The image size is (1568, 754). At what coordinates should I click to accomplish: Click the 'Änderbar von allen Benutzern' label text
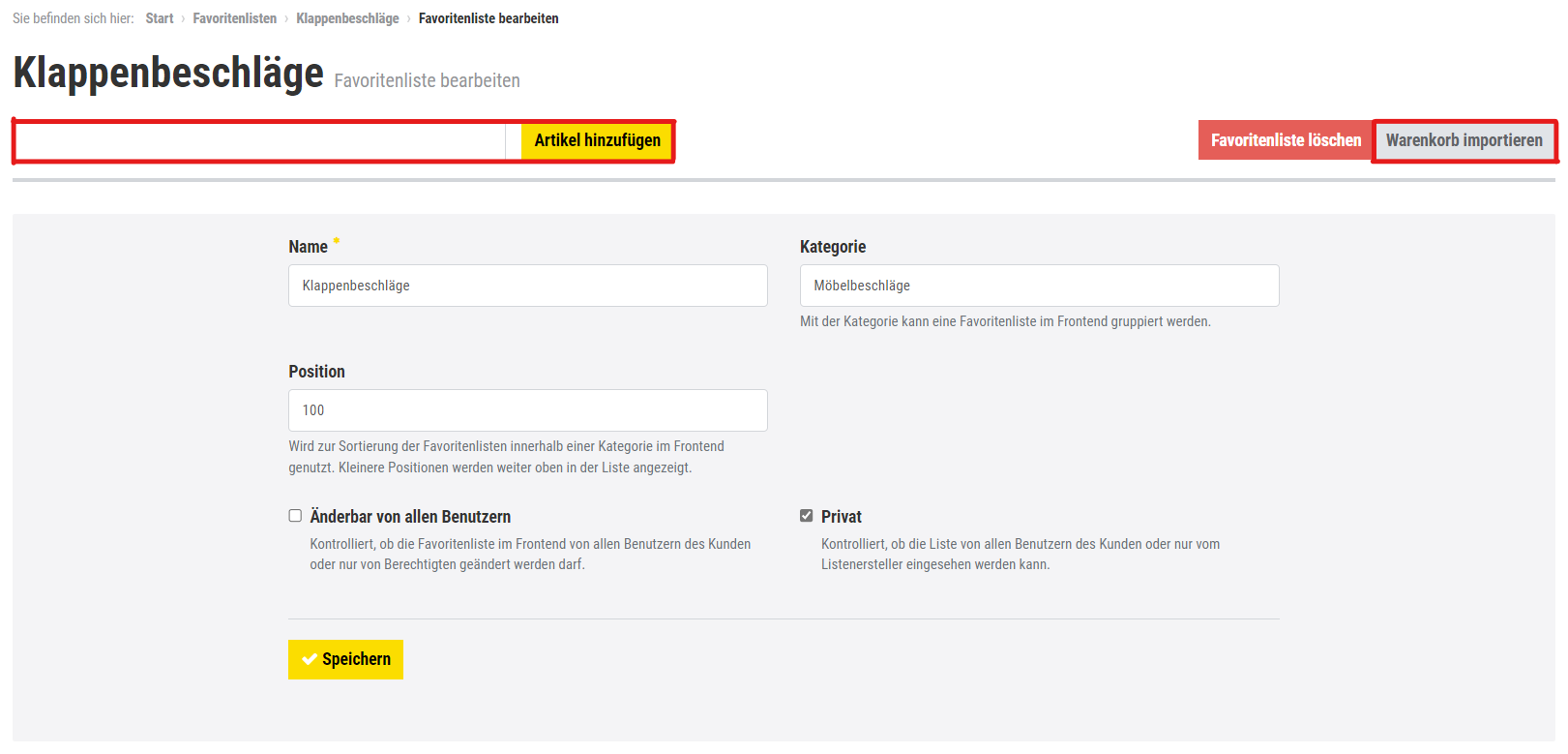[410, 517]
